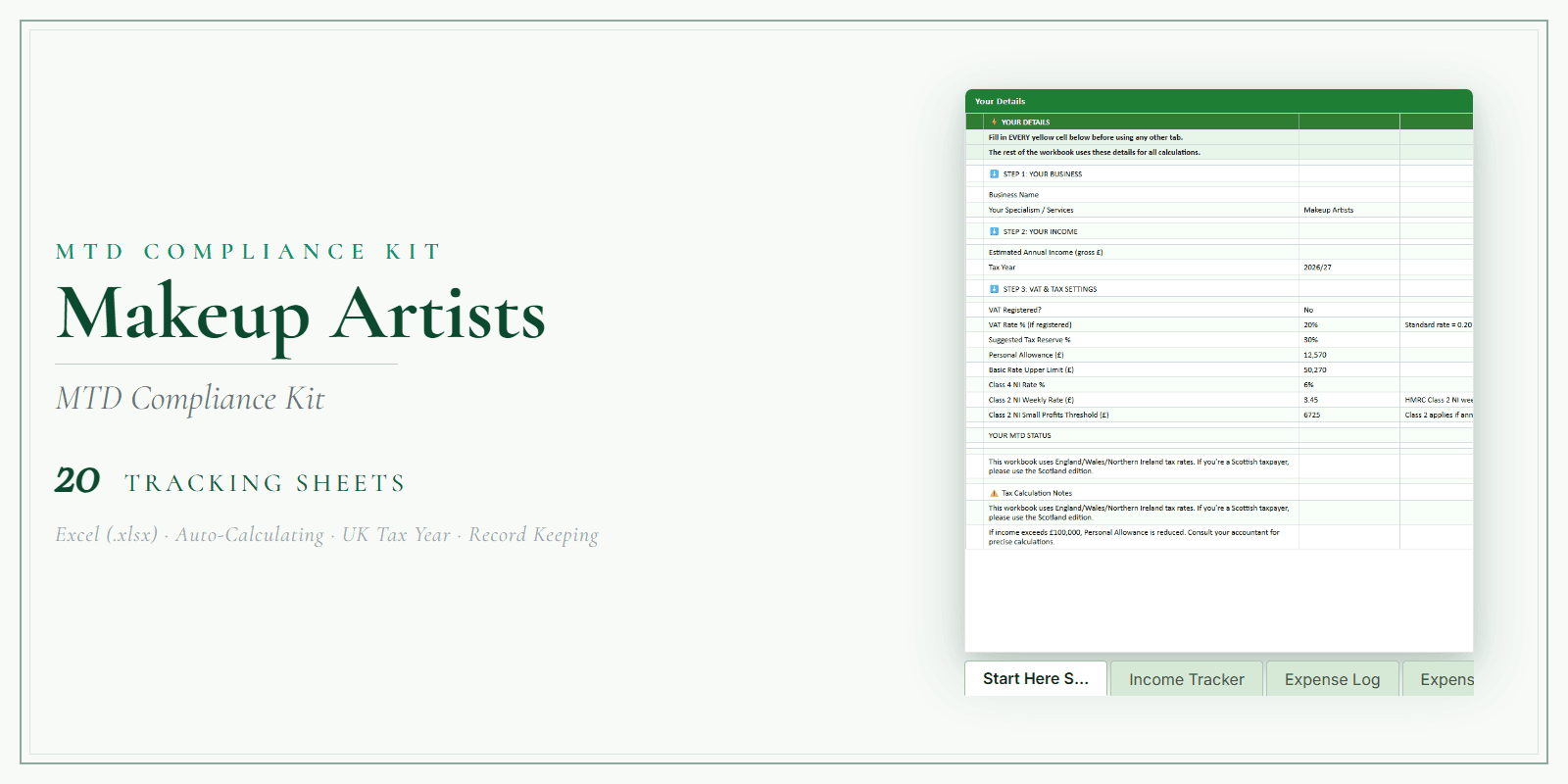Screen dimensions: 1568x784
Task: Select the VAT Rate 20% cell
Action: [x=1348, y=325]
